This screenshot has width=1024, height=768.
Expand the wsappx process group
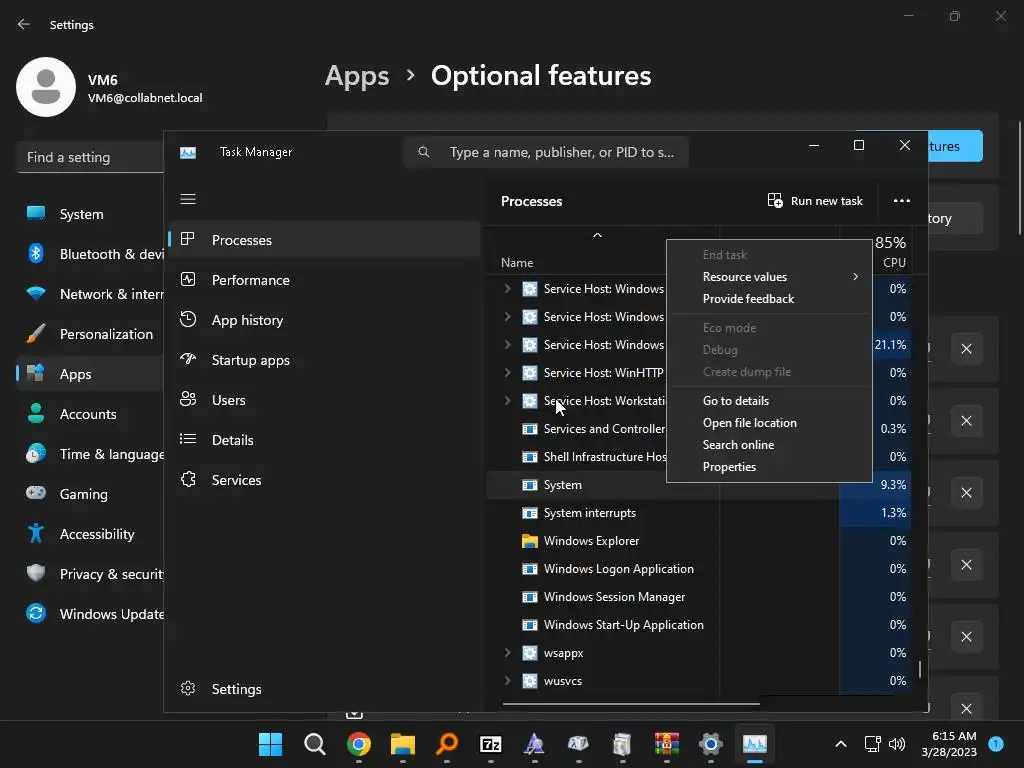(507, 652)
